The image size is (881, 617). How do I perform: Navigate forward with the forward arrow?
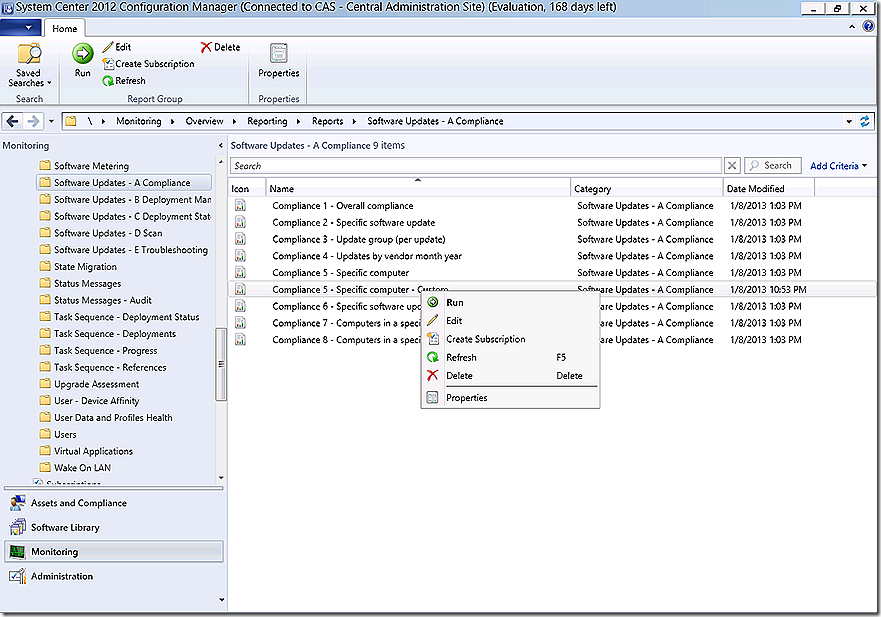[x=33, y=121]
